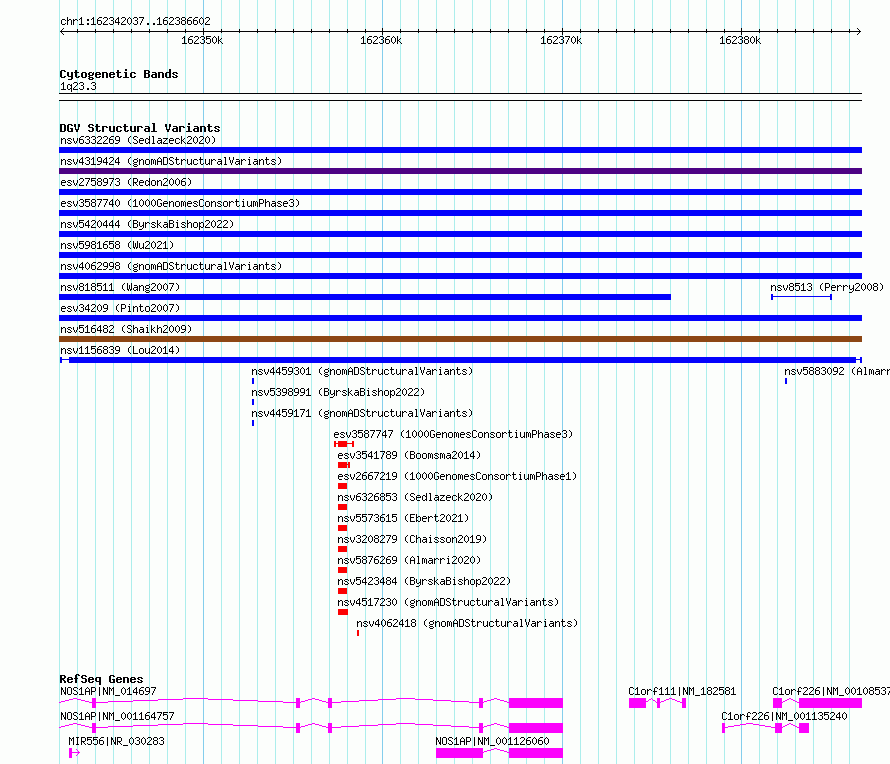
Task: Select the red nsv5423484 (ByrskaBishop2022) glyph
Action: [342, 591]
